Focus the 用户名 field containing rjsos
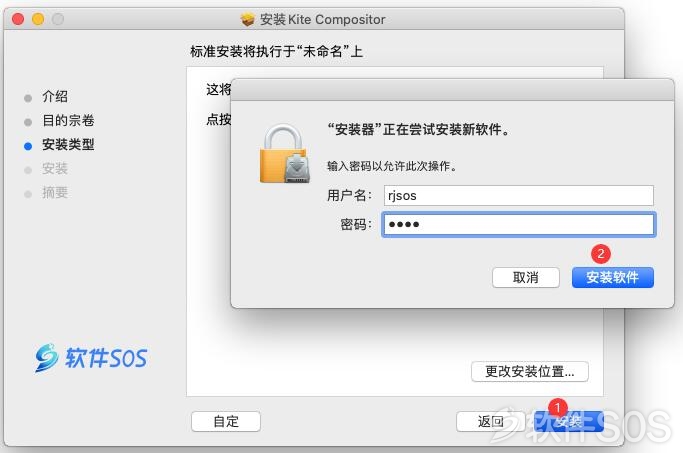The width and height of the screenshot is (683, 453). click(518, 196)
